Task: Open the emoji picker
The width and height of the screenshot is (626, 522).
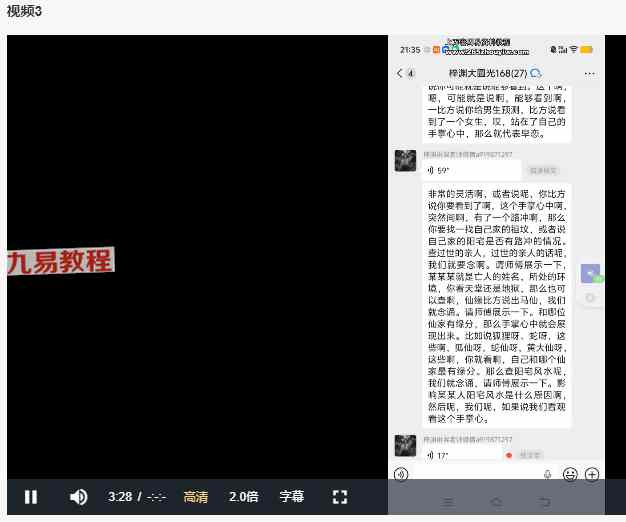Action: coord(570,474)
